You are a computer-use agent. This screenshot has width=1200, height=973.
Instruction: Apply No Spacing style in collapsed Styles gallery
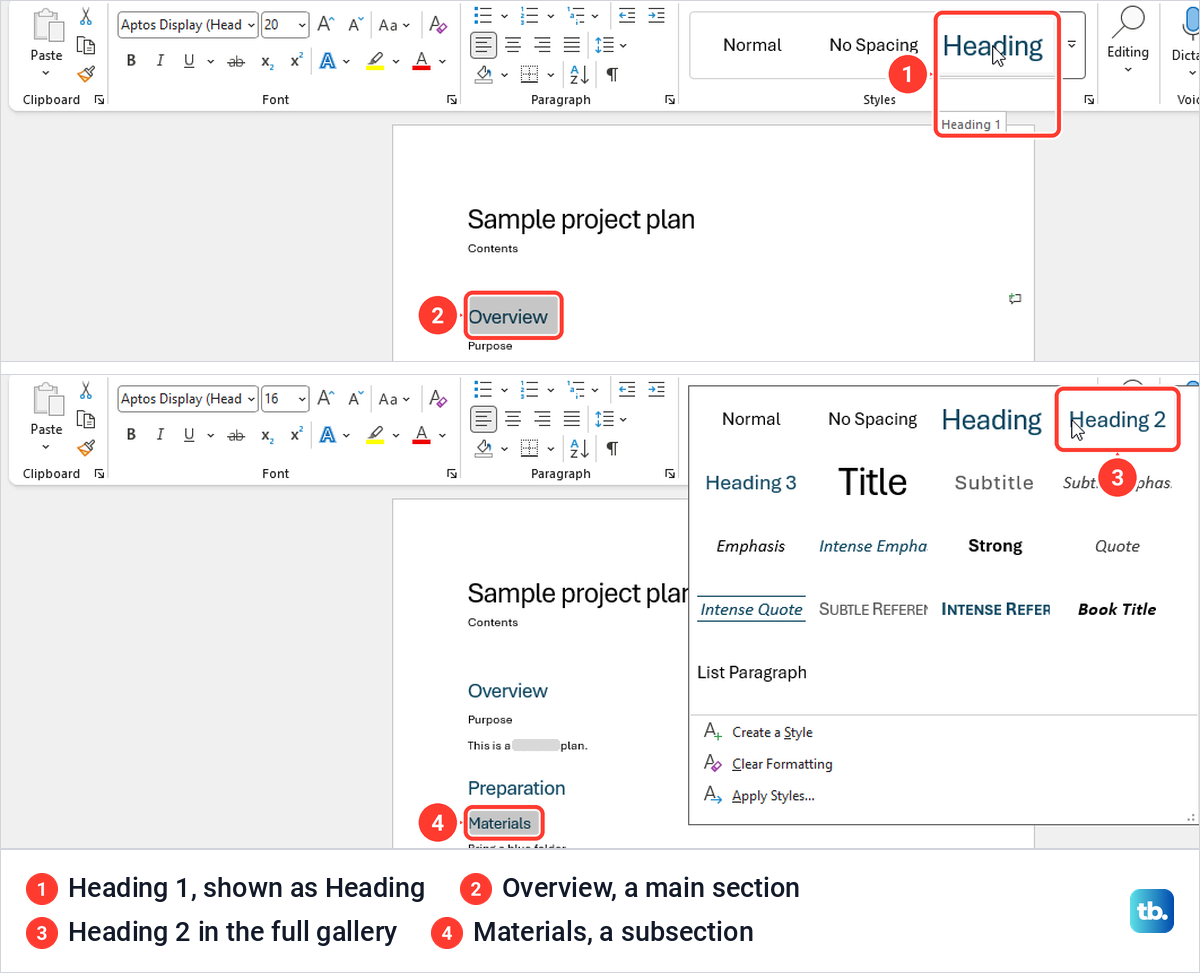pyautogui.click(x=874, y=45)
